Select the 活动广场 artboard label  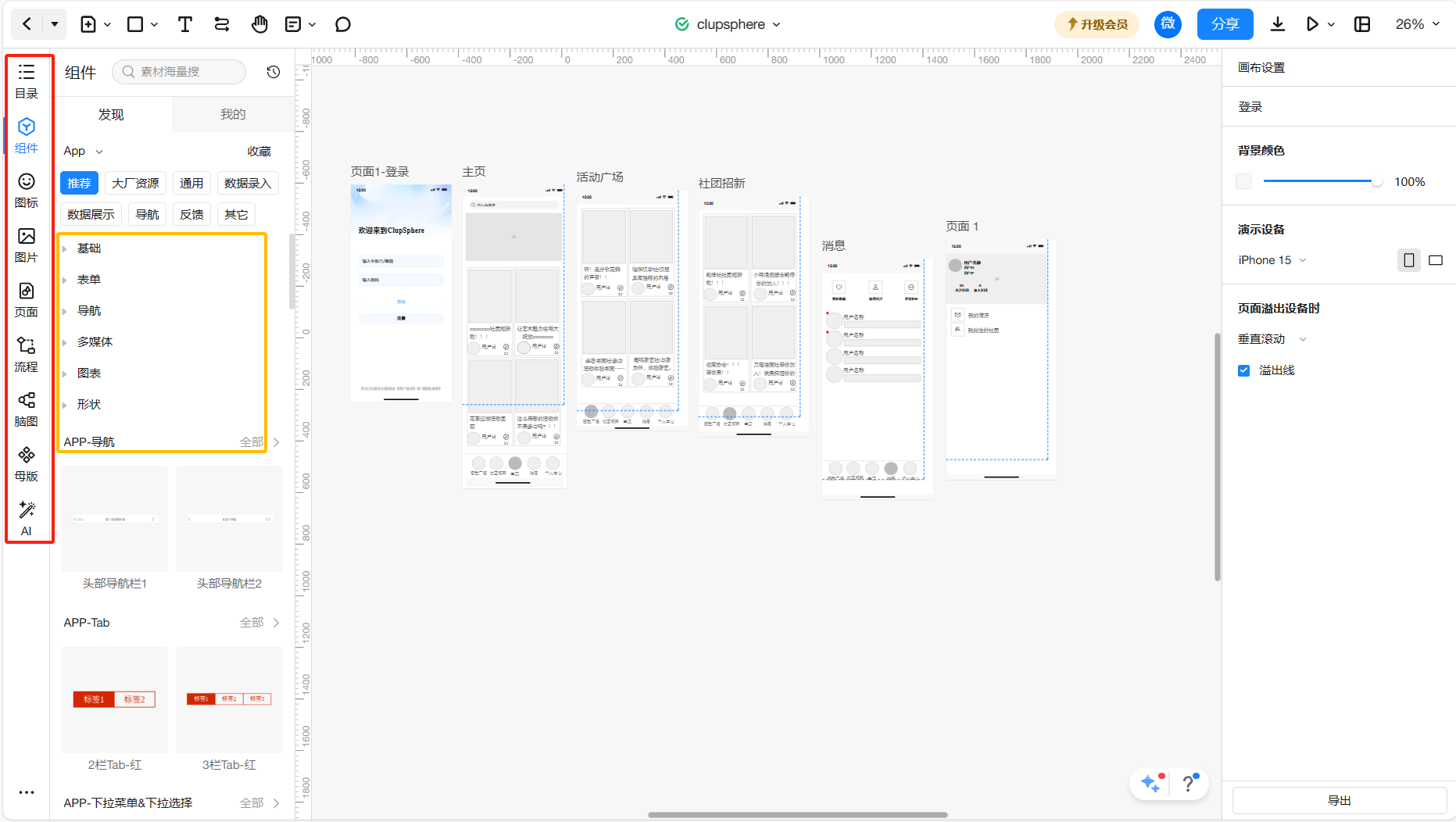(600, 177)
